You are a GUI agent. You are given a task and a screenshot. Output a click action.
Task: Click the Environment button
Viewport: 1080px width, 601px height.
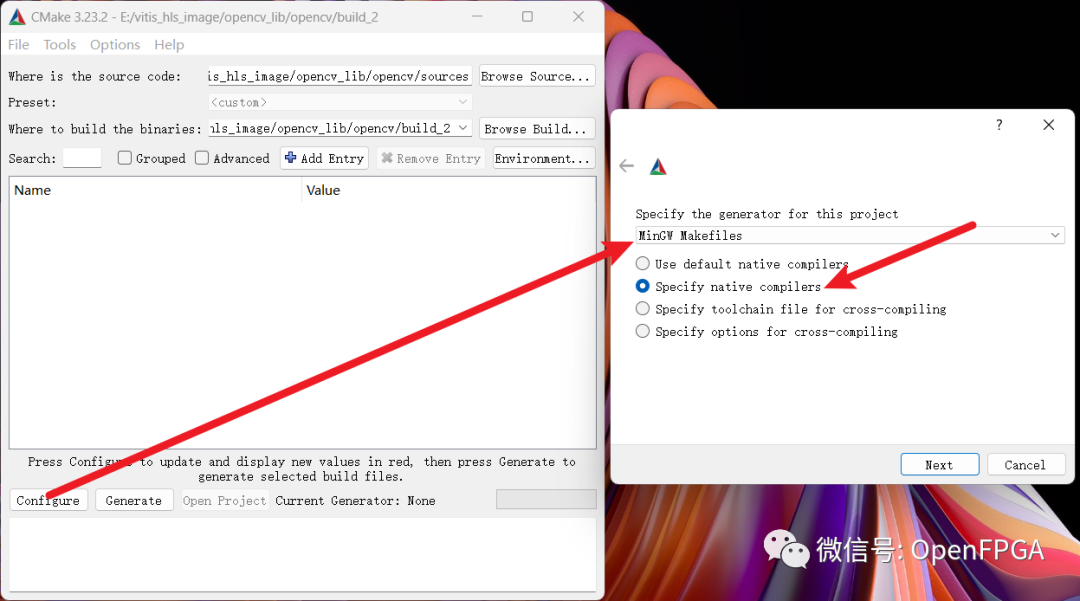click(x=543, y=158)
